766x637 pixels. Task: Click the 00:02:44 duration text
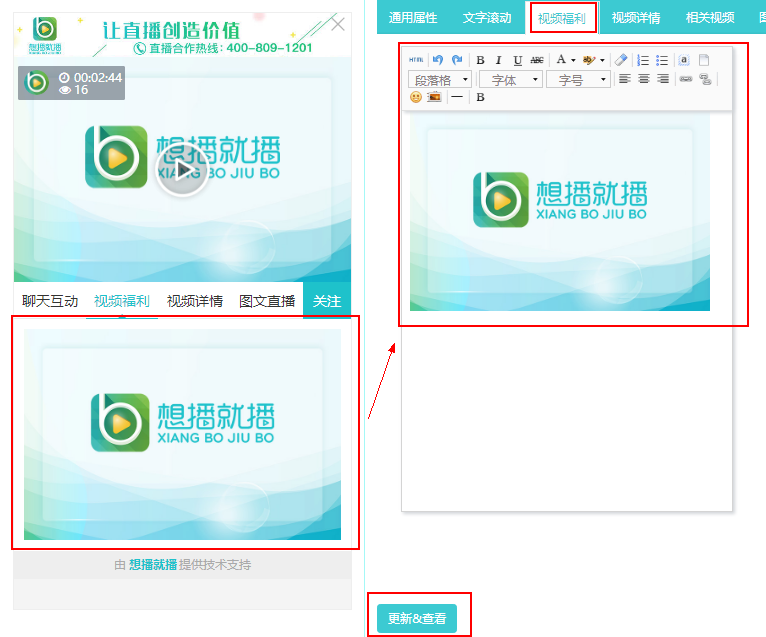pos(98,78)
